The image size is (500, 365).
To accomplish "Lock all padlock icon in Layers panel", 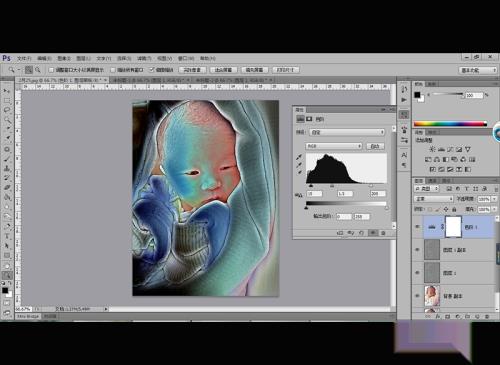I will 454,209.
